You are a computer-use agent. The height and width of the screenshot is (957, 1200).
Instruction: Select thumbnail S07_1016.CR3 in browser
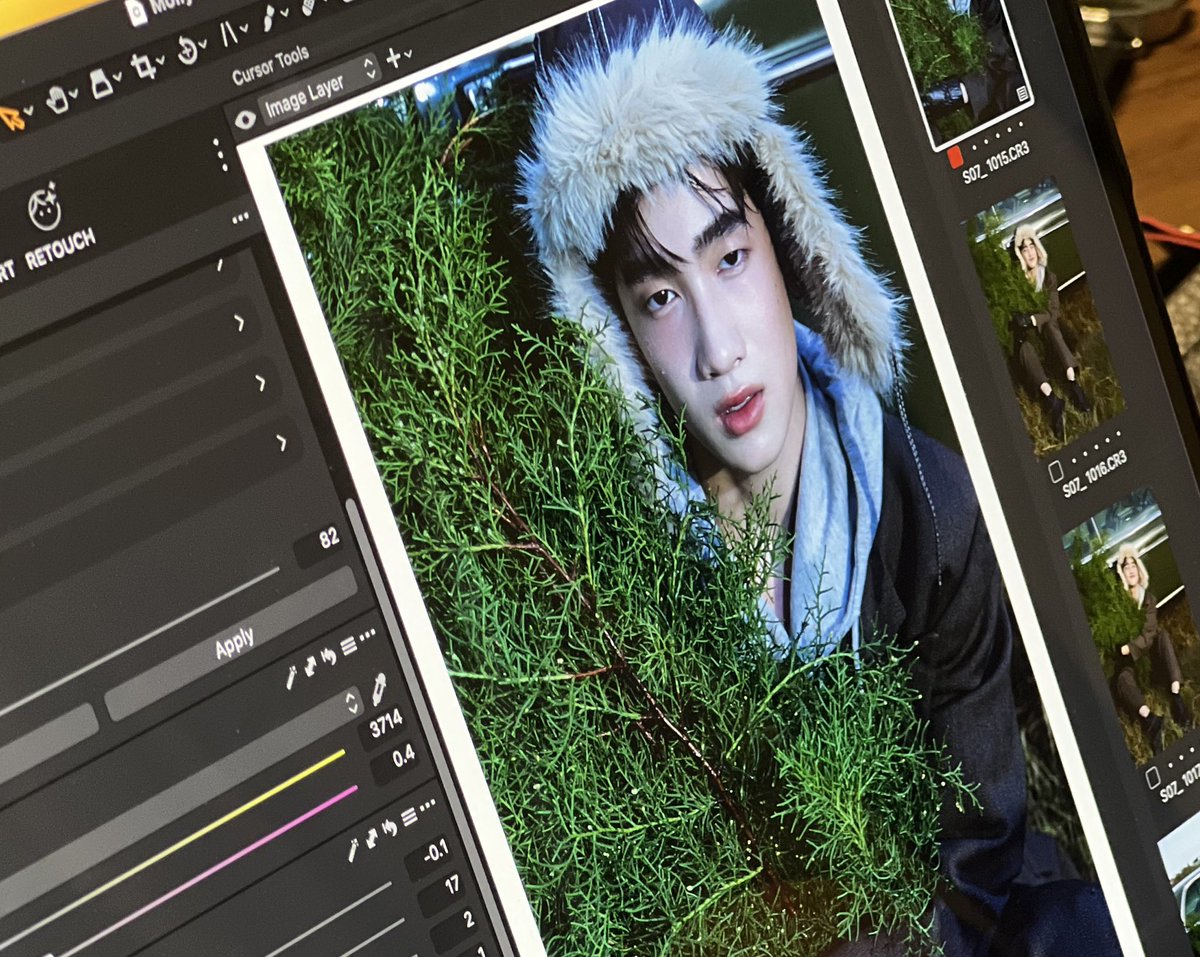coord(1046,318)
